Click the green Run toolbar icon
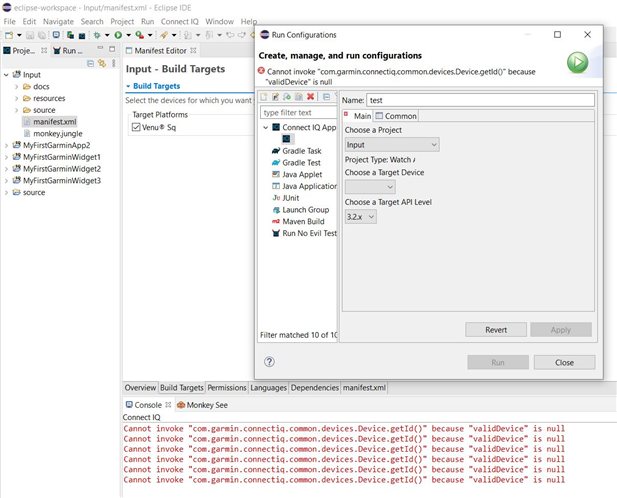Image resolution: width=617 pixels, height=498 pixels. tap(118, 35)
